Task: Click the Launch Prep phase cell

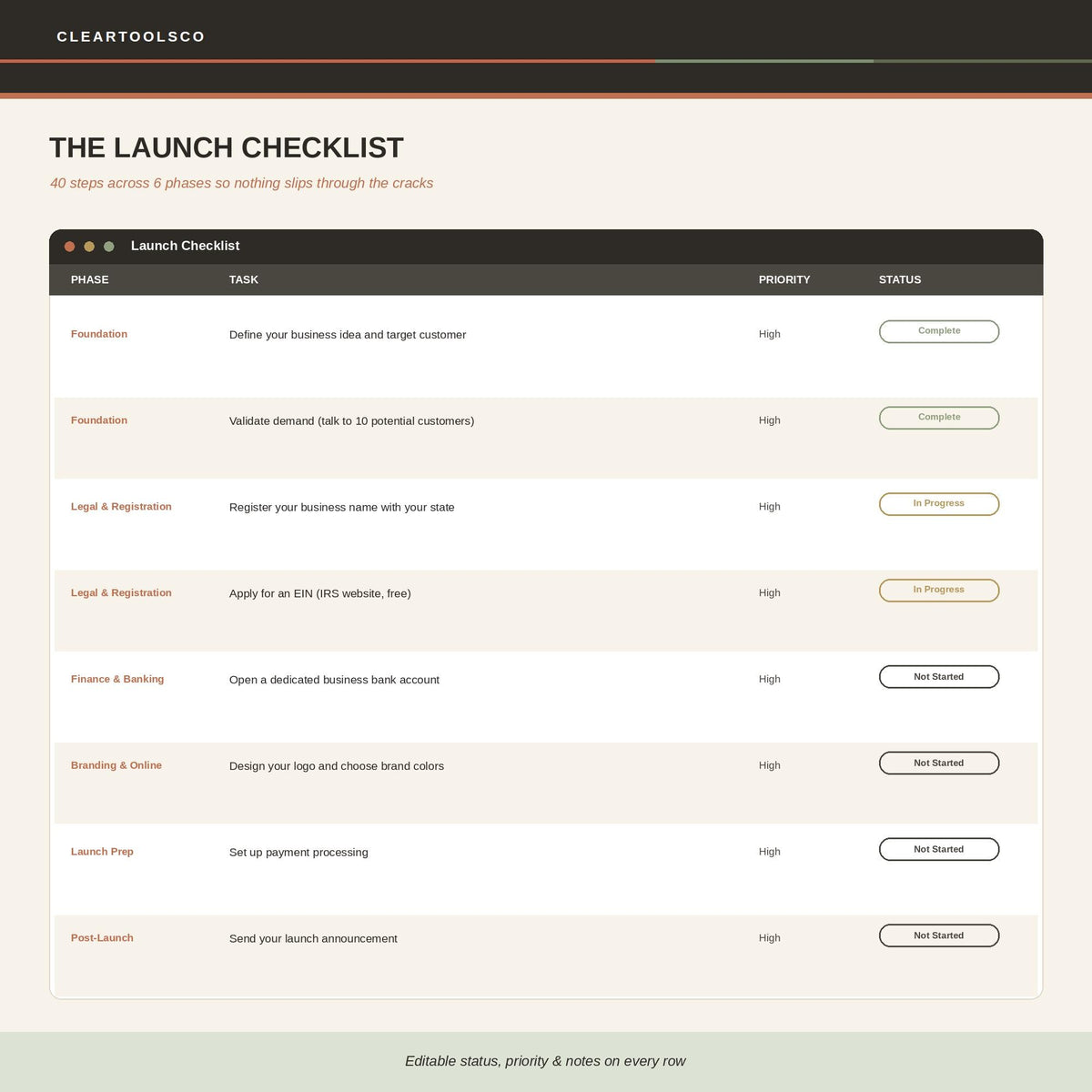Action: 102,852
